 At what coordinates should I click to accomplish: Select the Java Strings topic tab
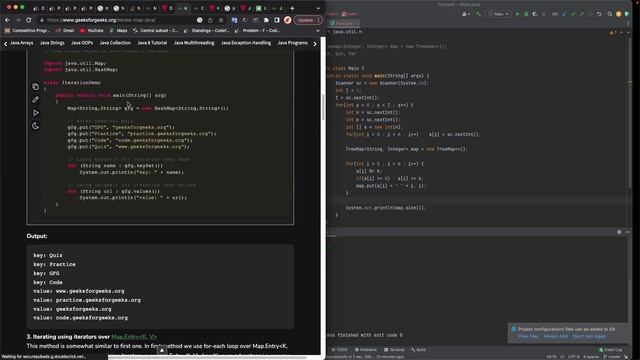pyautogui.click(x=52, y=43)
